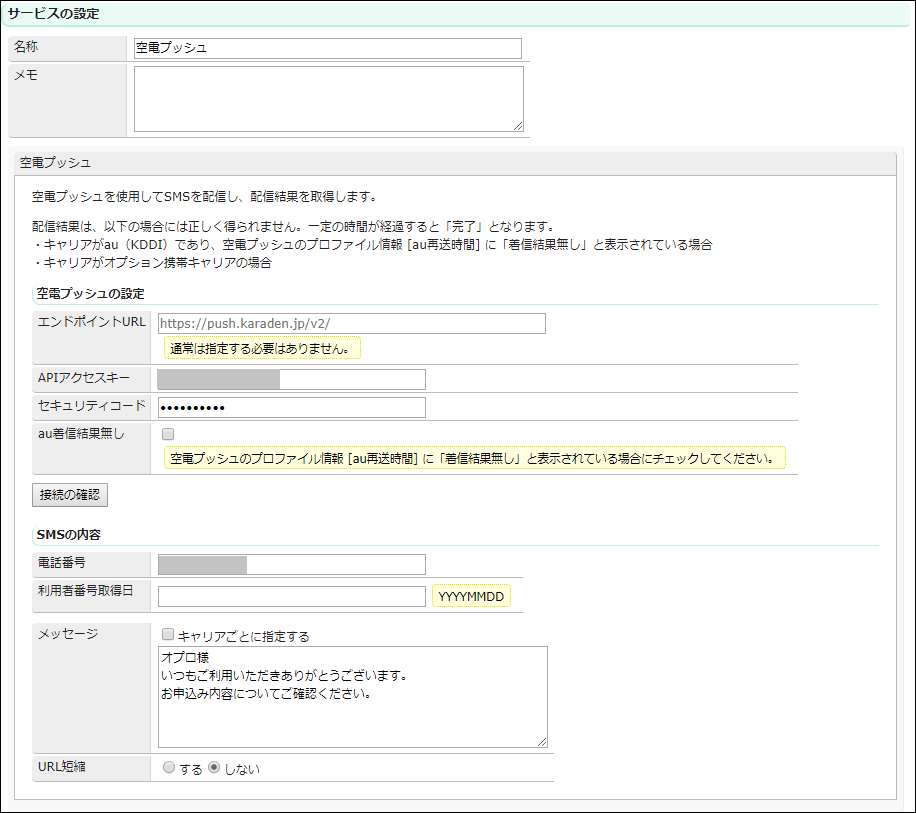This screenshot has height=813, width=916.
Task: Select the する radio button for URL短縮
Action: tap(168, 768)
